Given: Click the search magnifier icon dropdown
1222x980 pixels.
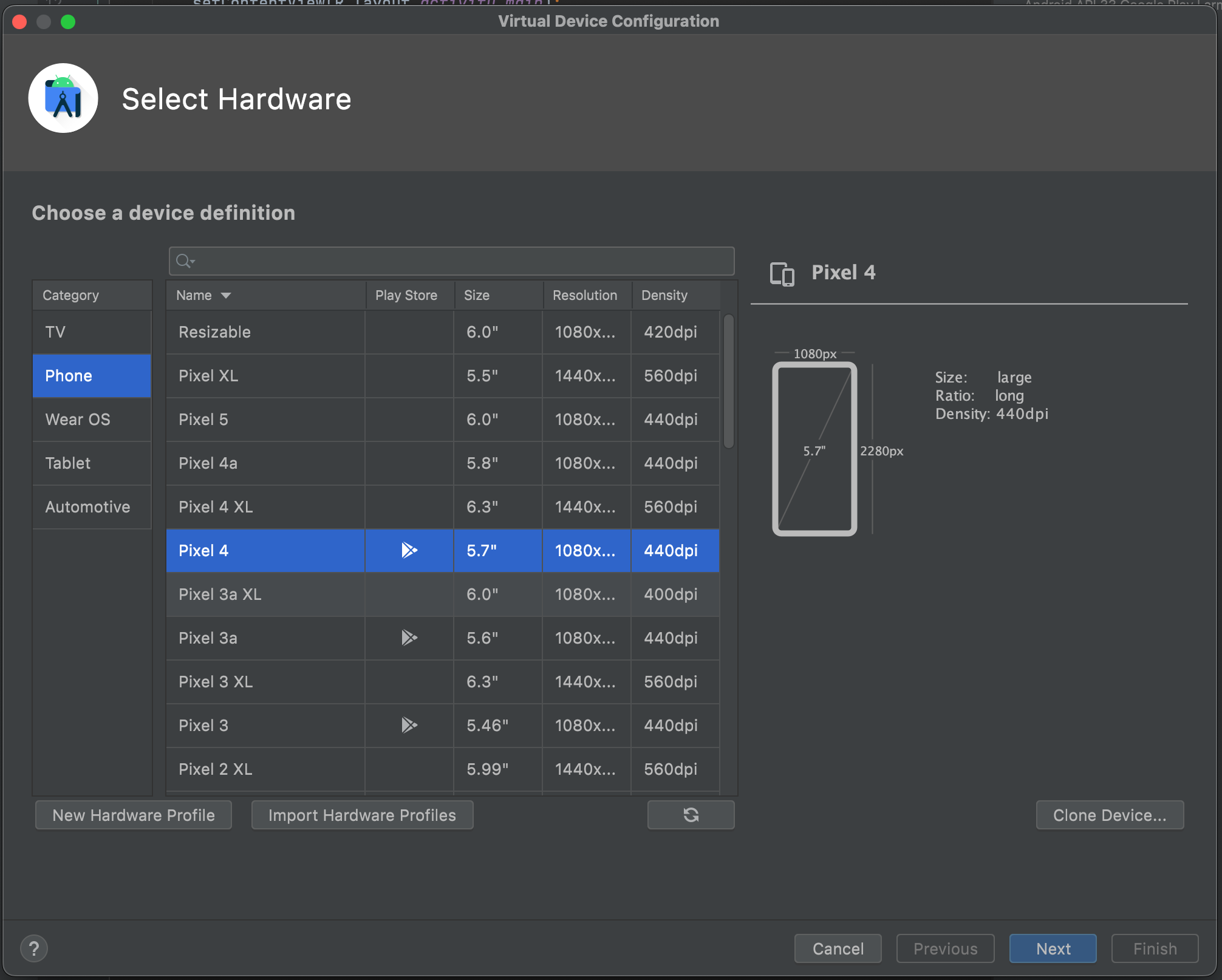Looking at the screenshot, I should pyautogui.click(x=185, y=261).
